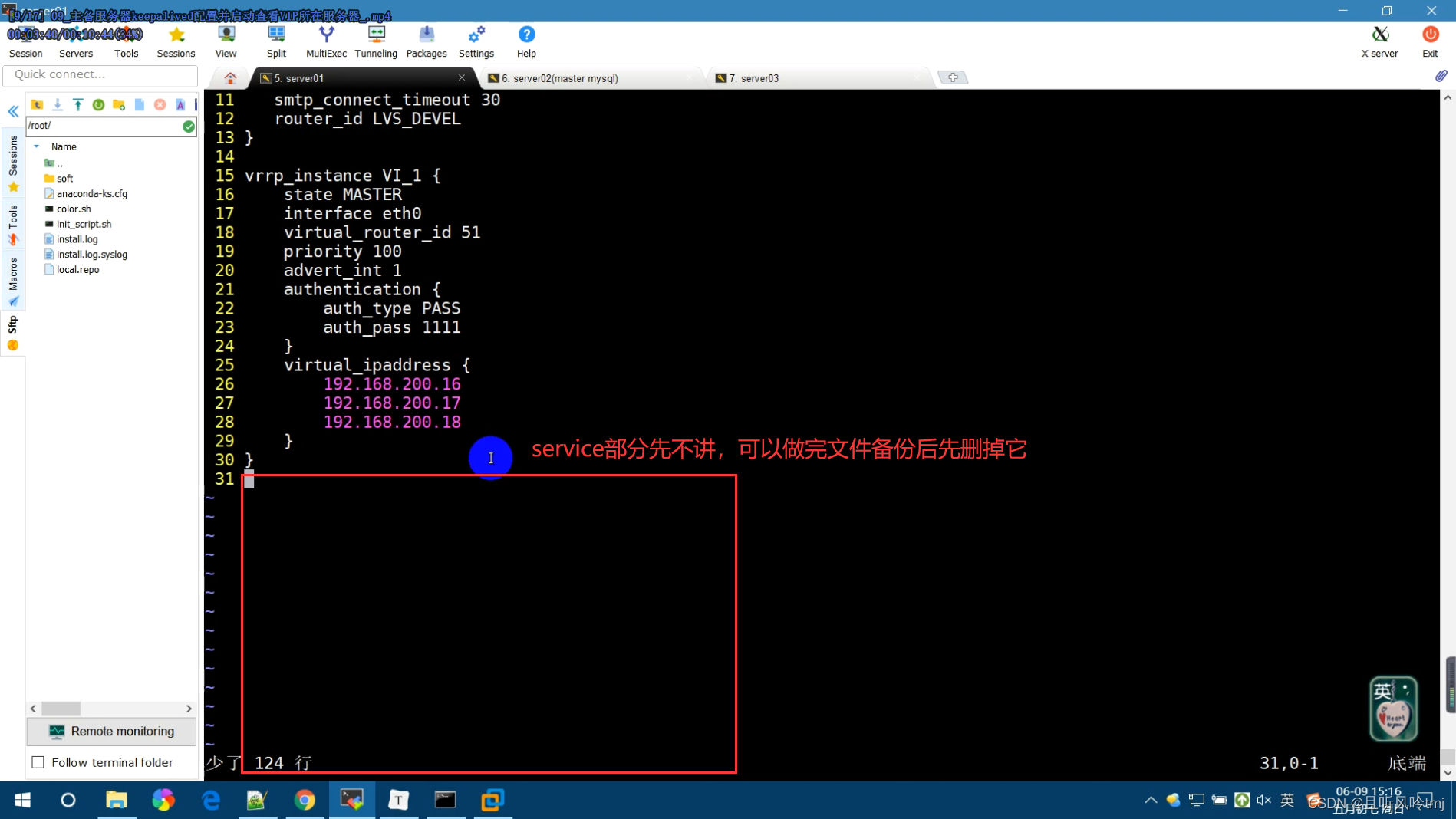The width and height of the screenshot is (1456, 819).
Task: Create a new folder in SFTP browser
Action: tap(119, 104)
